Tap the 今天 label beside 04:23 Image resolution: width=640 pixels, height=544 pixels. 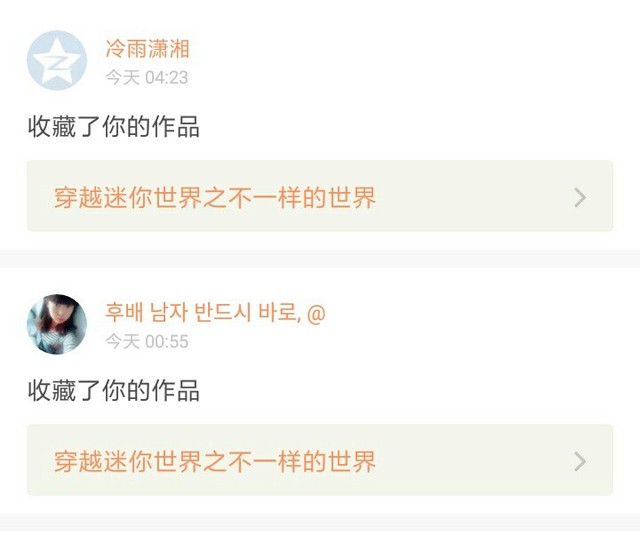(122, 78)
